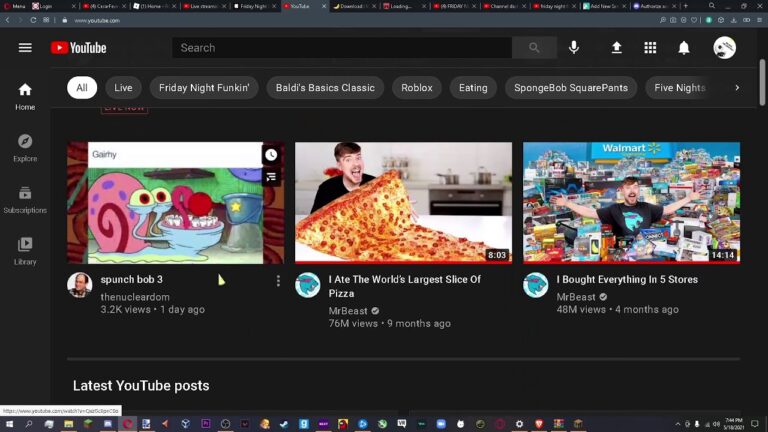Show hidden system tray icons chevron

coord(678,424)
